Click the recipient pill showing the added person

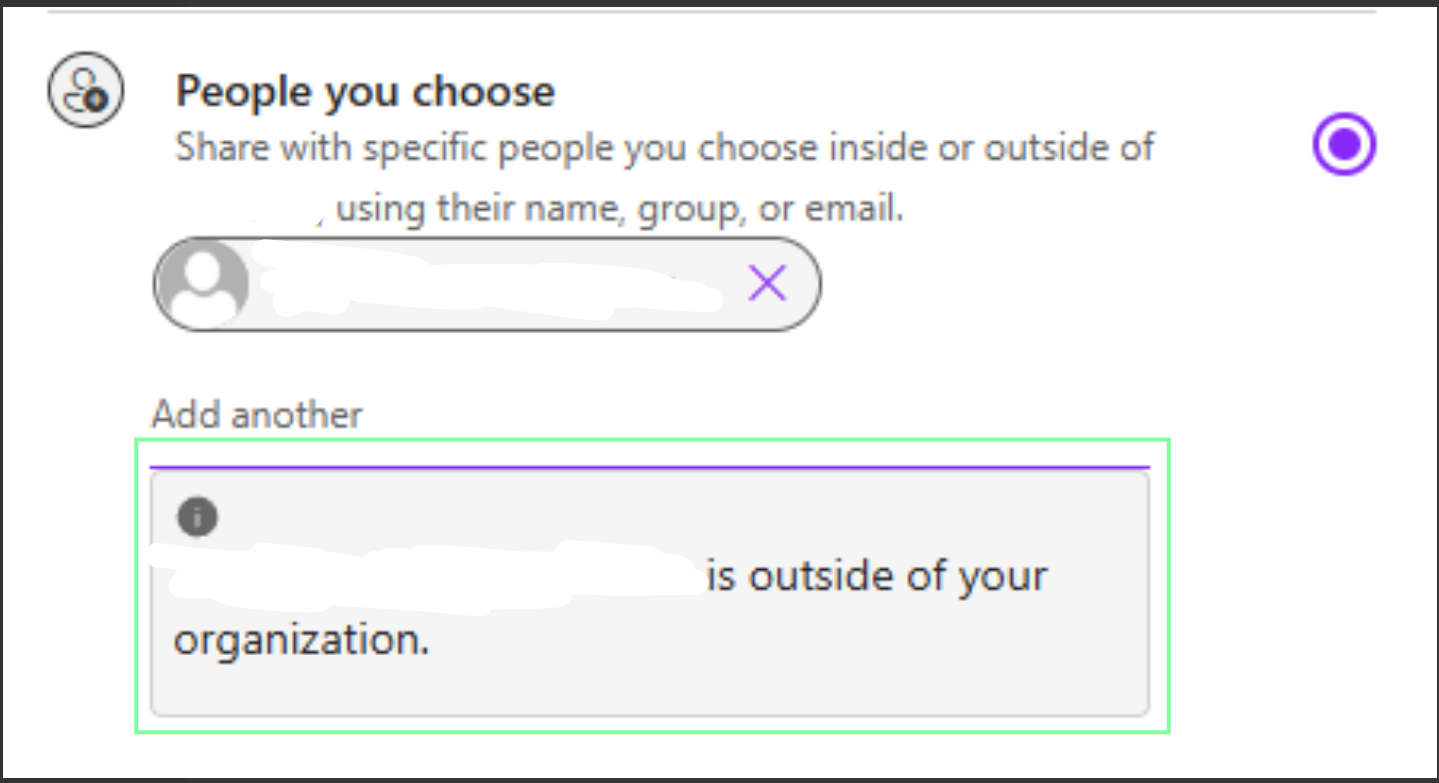[x=487, y=283]
